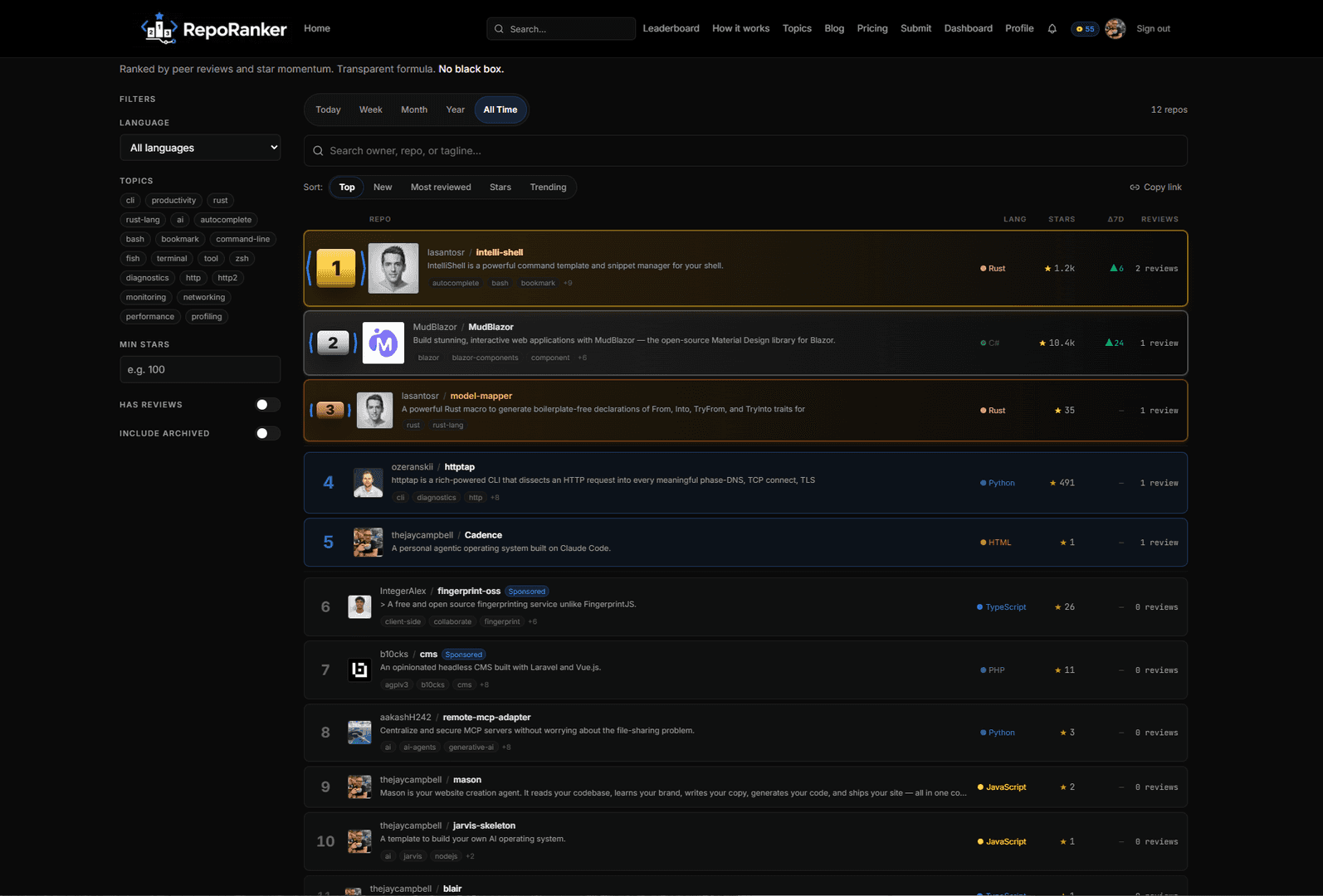Open the Dashboard nav link
The height and width of the screenshot is (896, 1323).
pos(968,28)
